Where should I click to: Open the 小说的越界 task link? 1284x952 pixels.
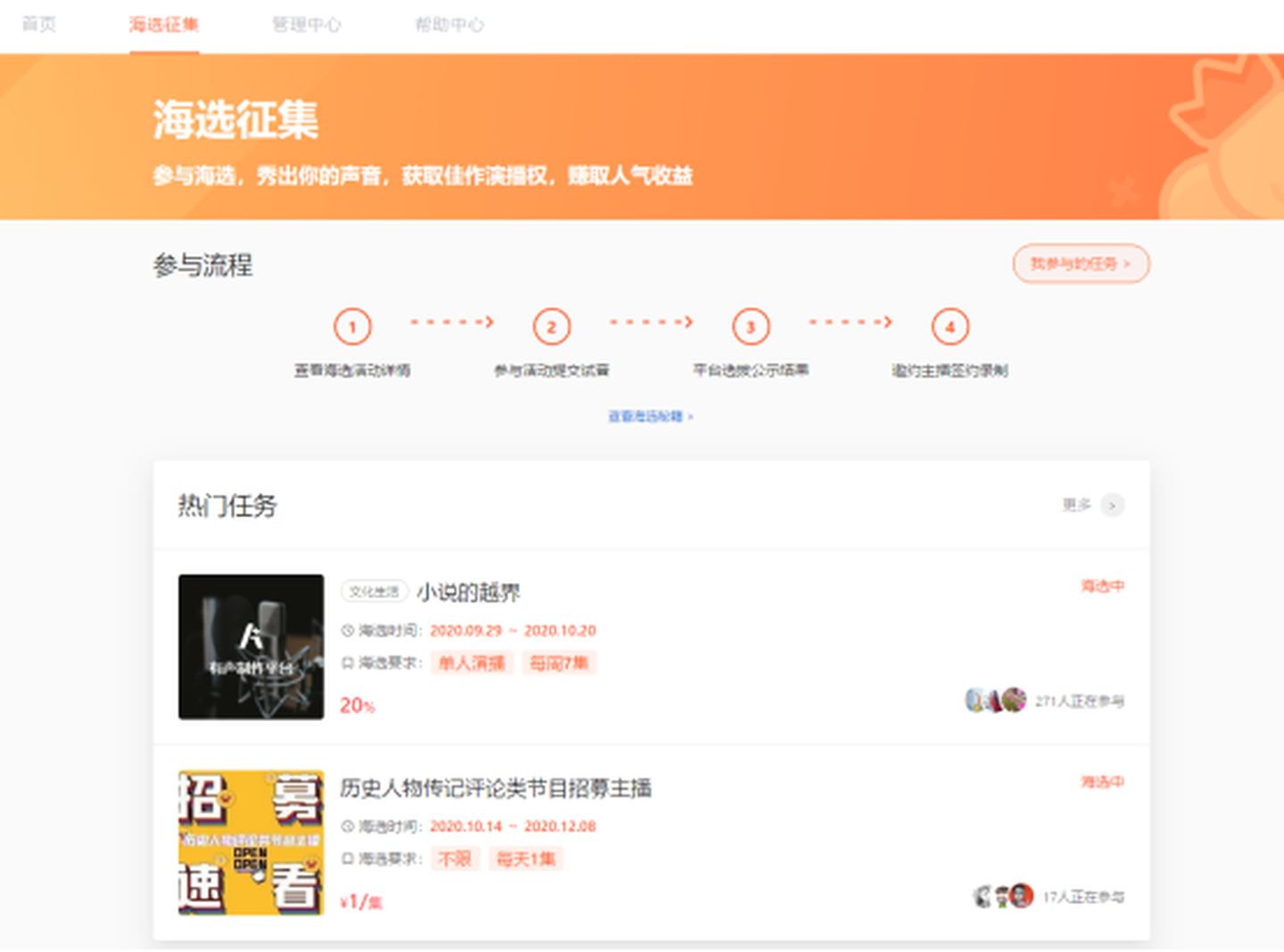tap(469, 591)
